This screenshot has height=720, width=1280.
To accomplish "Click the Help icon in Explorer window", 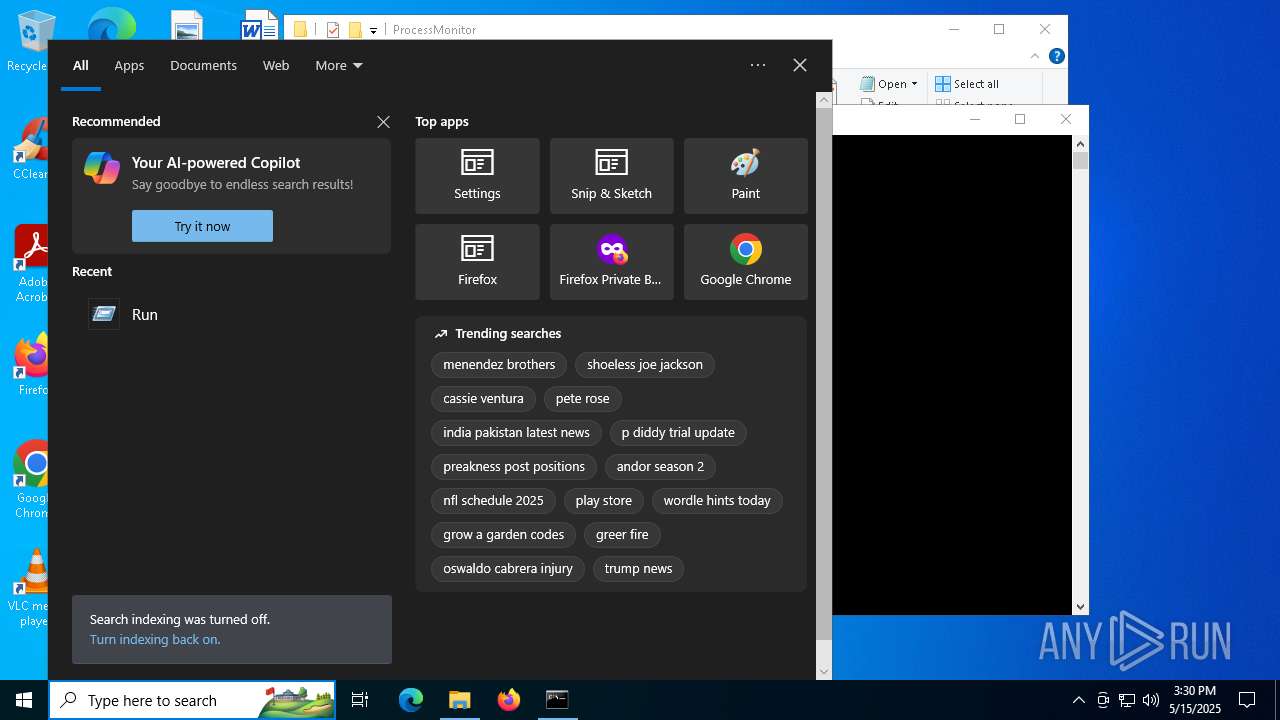I will (x=1056, y=57).
